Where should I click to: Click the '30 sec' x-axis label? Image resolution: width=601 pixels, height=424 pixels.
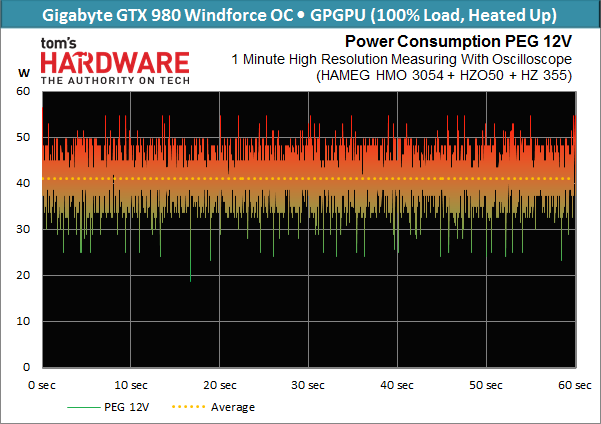[308, 385]
